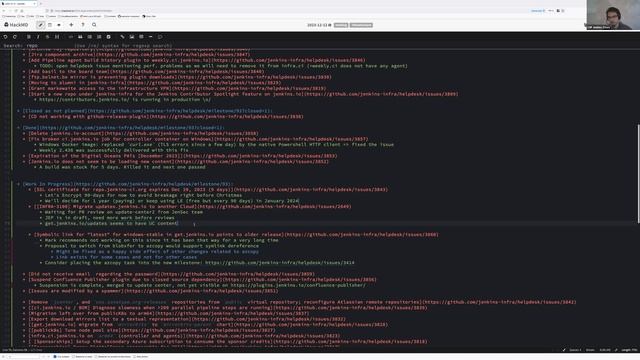This screenshot has width=640, height=360.
Task: Collapse the 'Closed as not planned' section fold arrow
Action: click(18, 111)
